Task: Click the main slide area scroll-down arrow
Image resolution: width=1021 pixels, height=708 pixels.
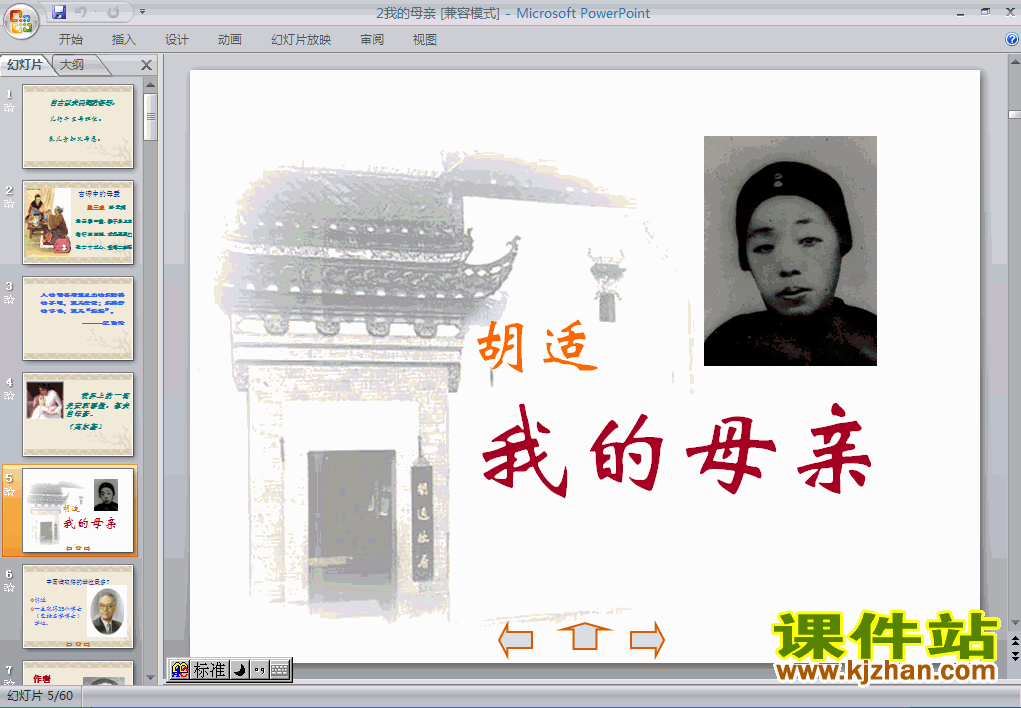Action: (x=1014, y=623)
